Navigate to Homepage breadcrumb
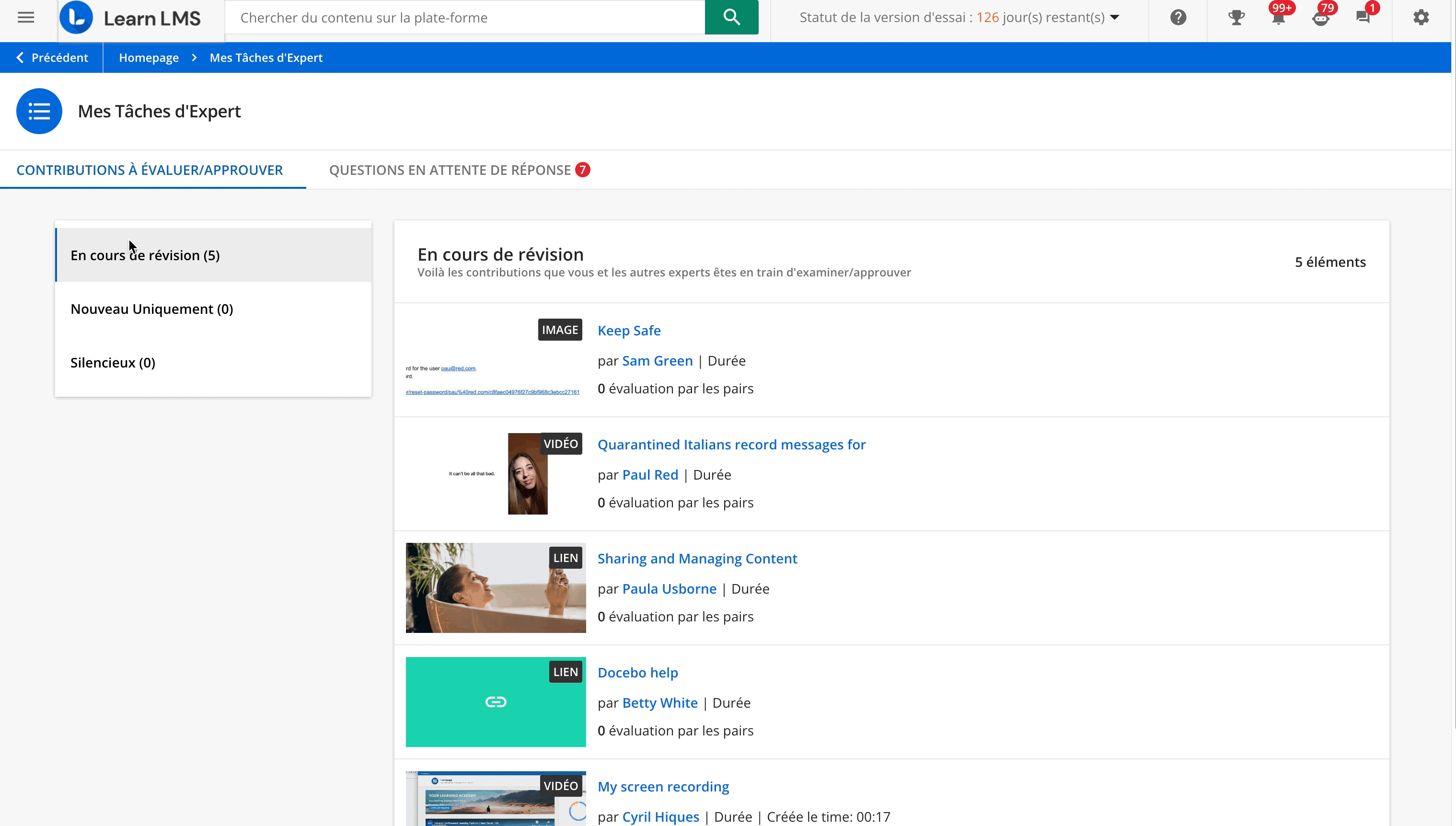 [x=149, y=57]
